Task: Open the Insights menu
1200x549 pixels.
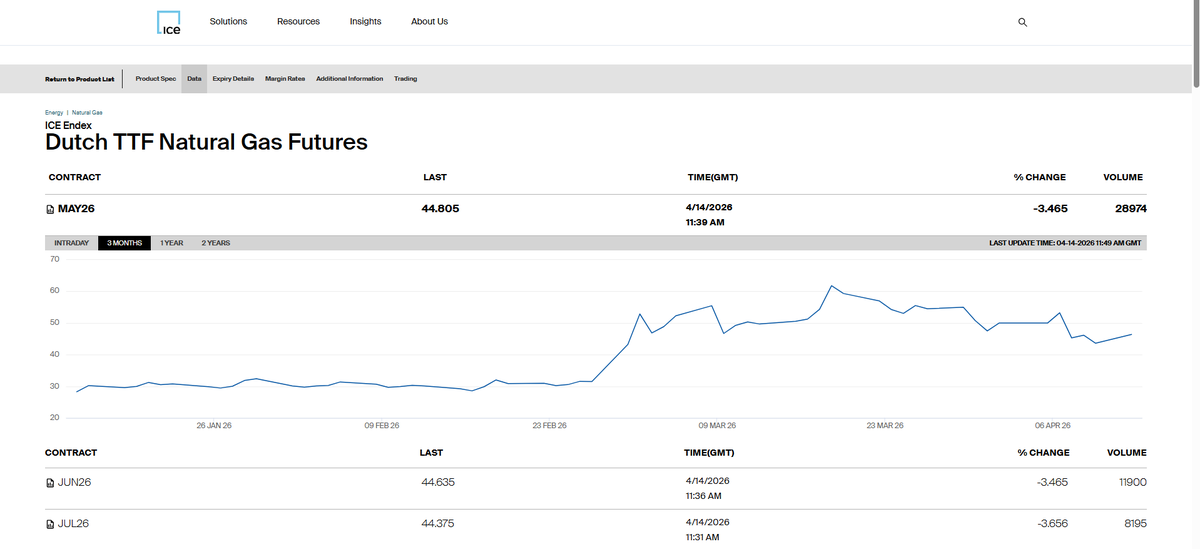Action: click(x=365, y=21)
